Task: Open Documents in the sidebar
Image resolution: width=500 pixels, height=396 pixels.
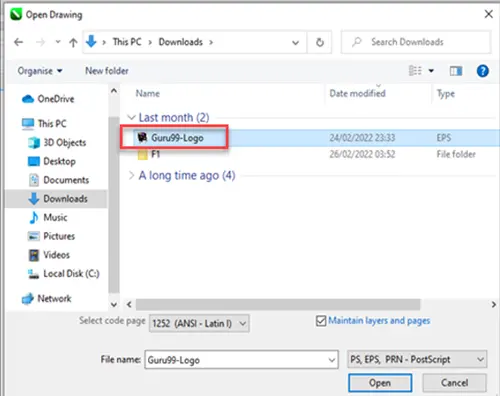Action: coord(59,180)
